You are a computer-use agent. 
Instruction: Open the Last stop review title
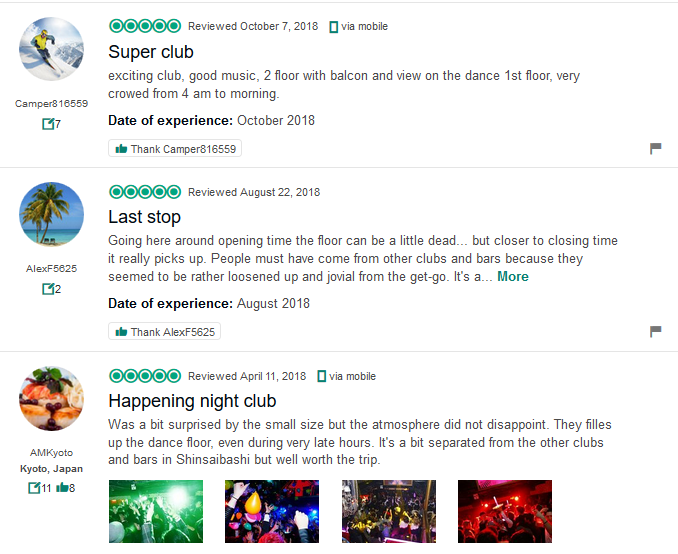click(x=144, y=217)
